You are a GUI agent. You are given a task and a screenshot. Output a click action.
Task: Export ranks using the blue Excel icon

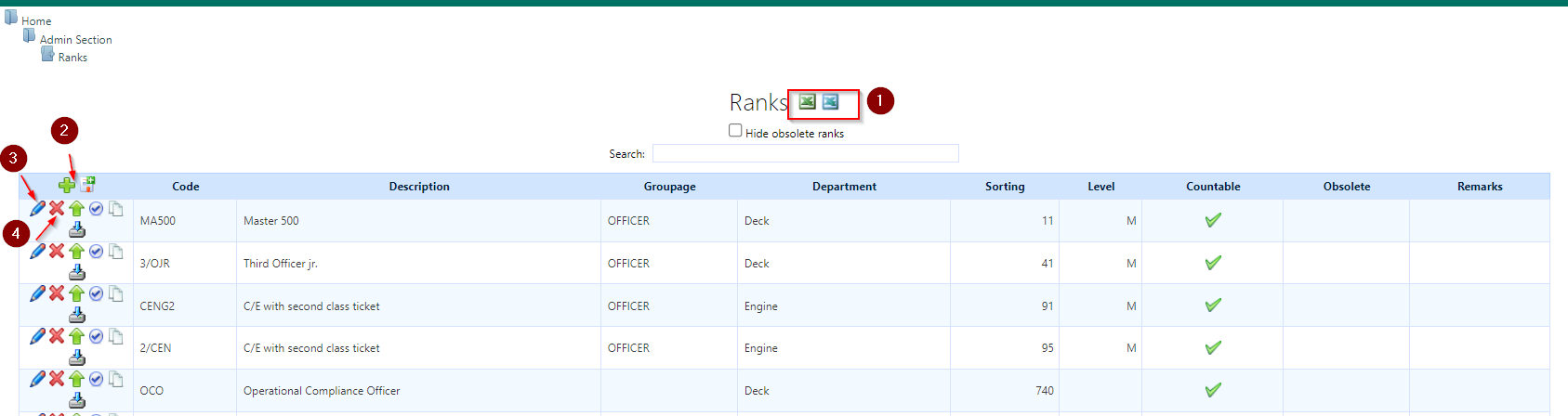830,101
